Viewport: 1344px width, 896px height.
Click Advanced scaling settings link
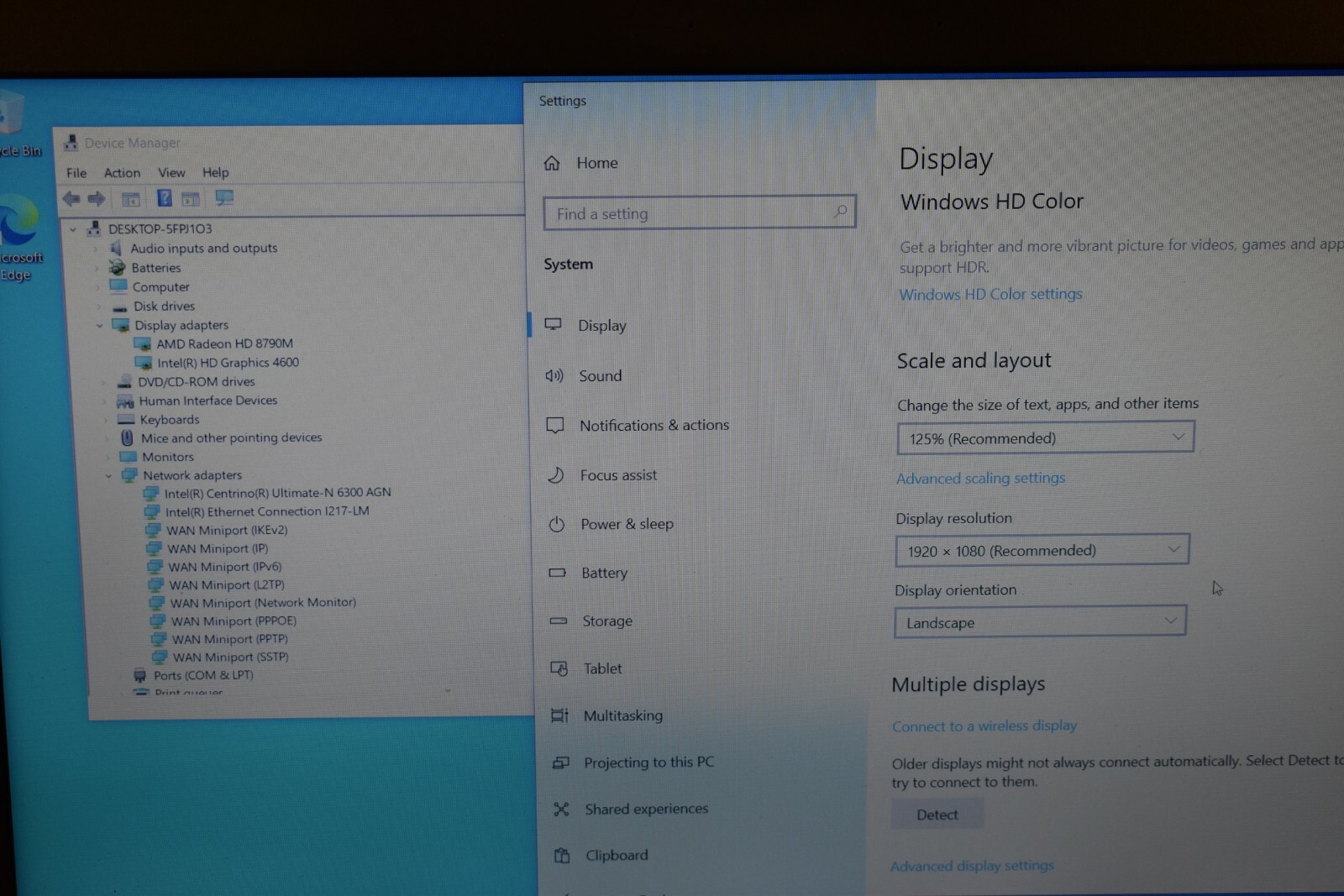click(980, 478)
